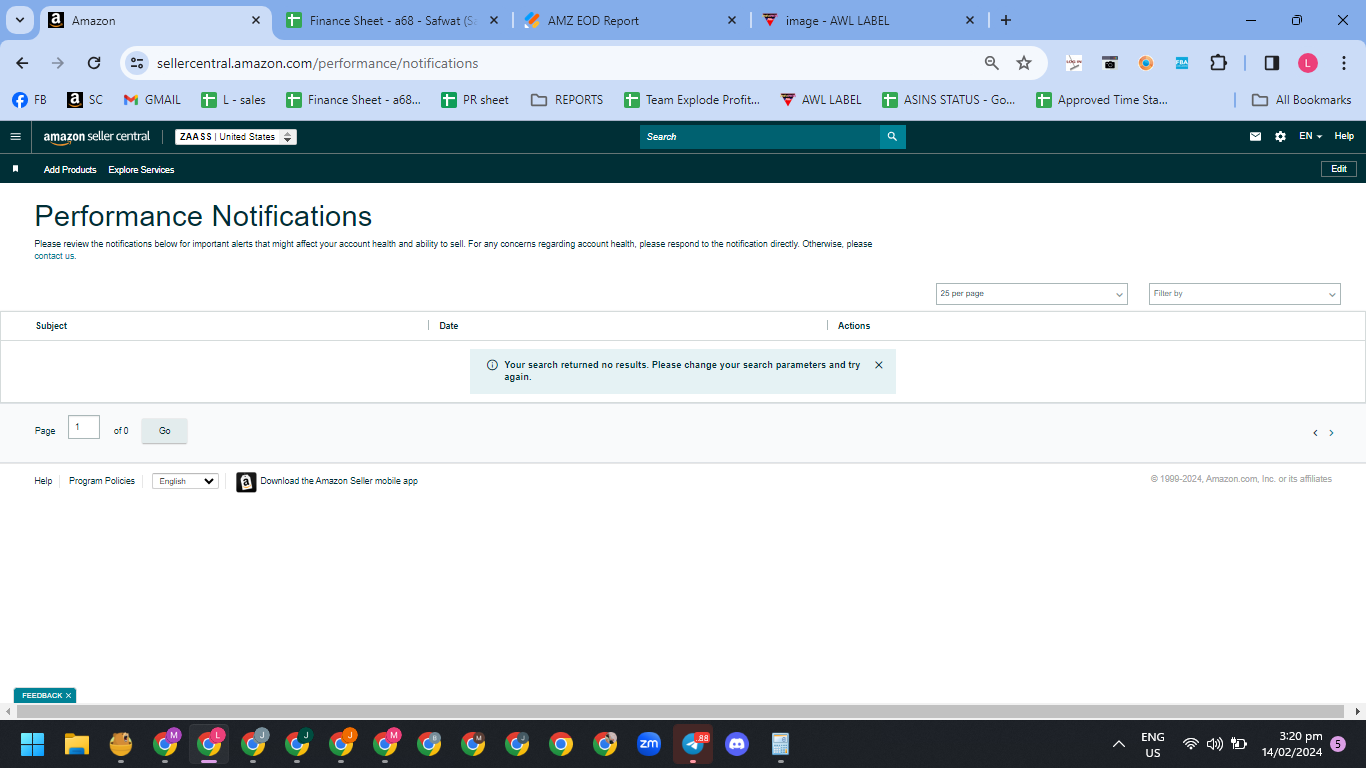Switch to the image - AWL LABEL tab
The height and width of the screenshot is (768, 1366).
(870, 20)
